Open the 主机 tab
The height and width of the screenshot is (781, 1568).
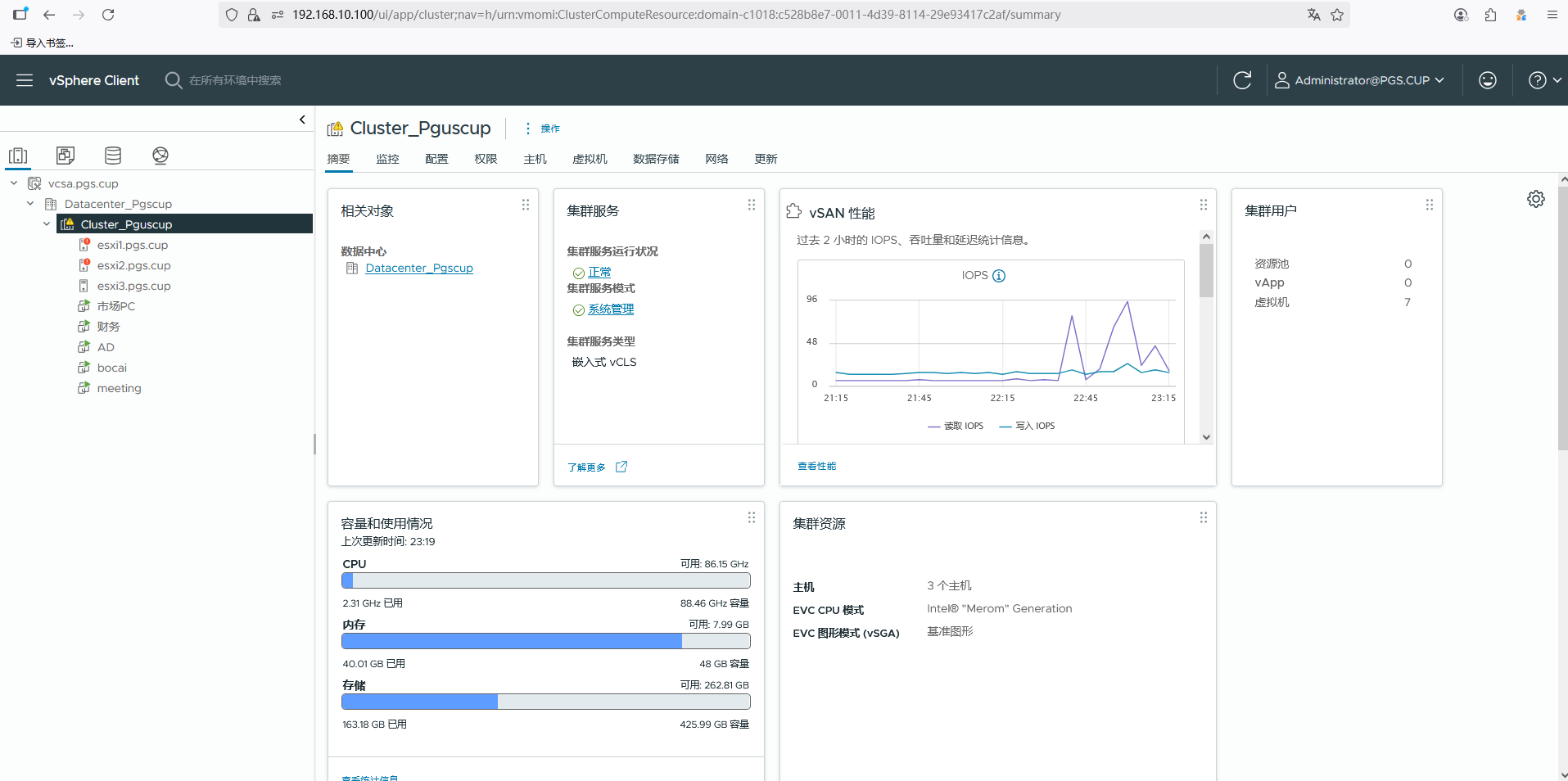click(535, 159)
